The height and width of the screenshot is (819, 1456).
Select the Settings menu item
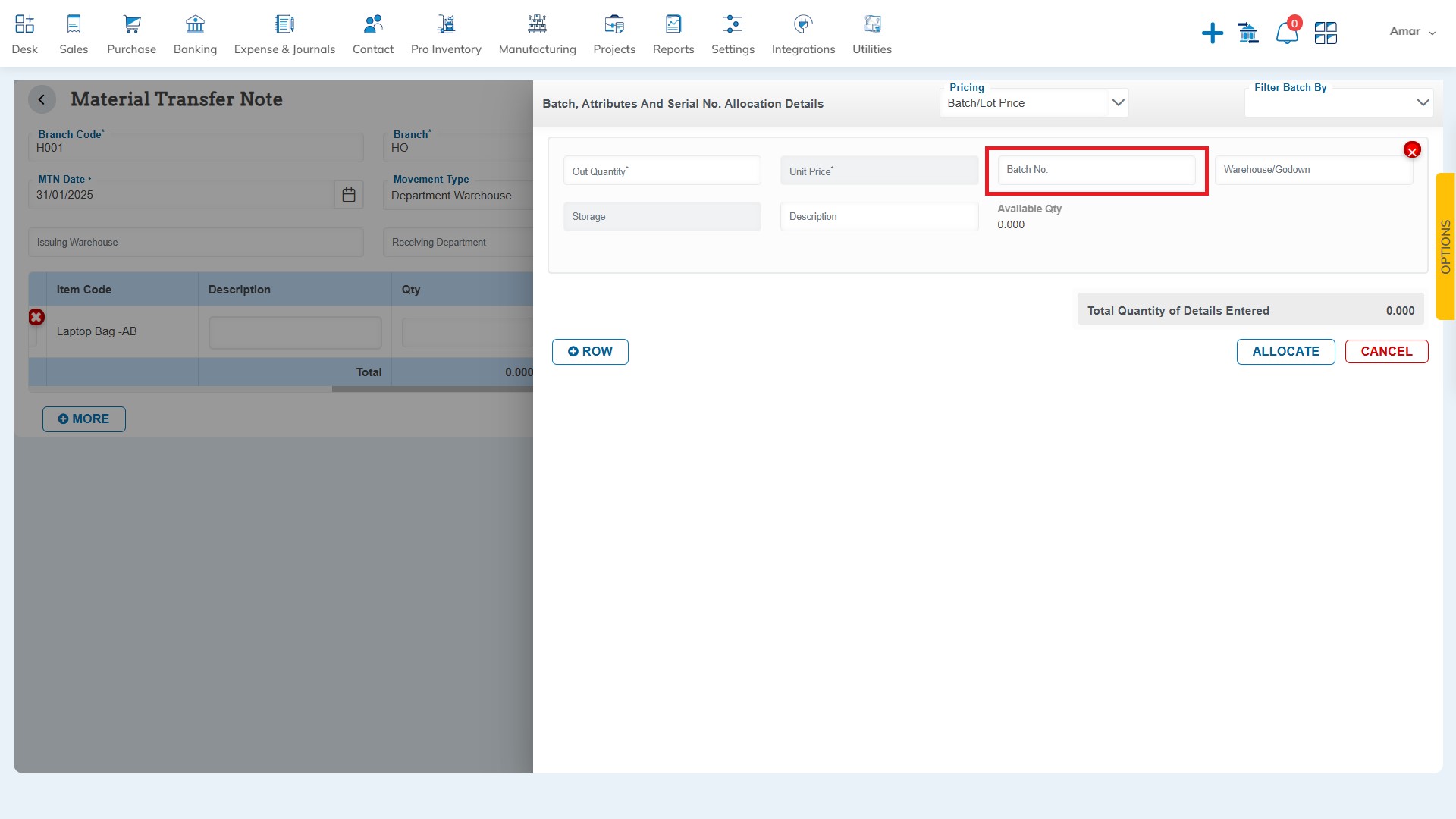(732, 33)
